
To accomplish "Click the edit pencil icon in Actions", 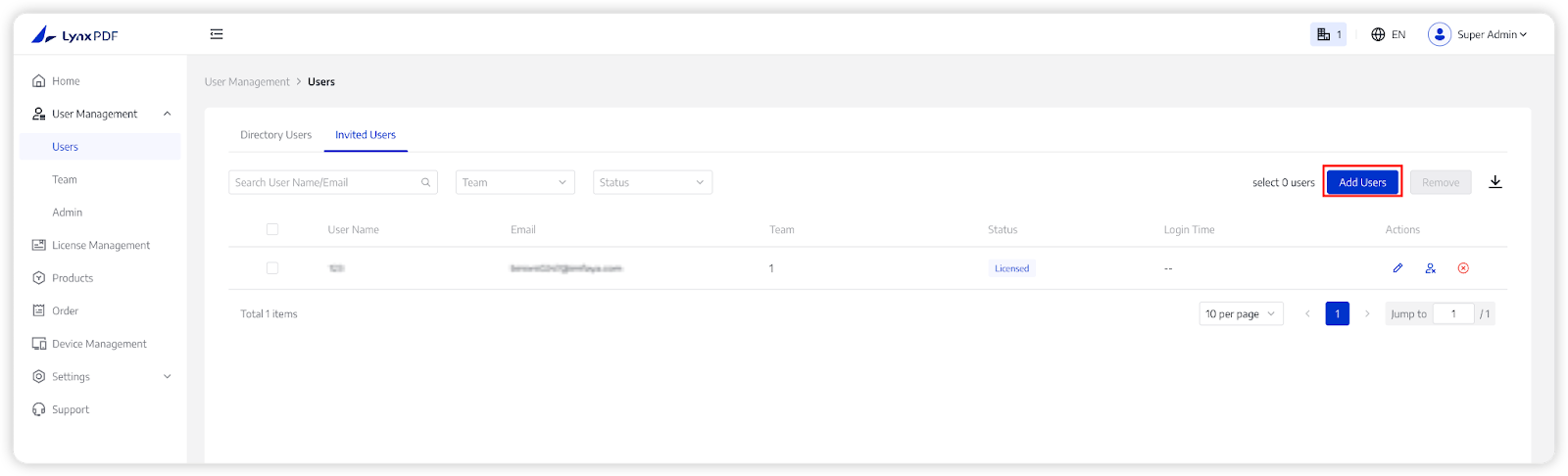I will click(x=1397, y=268).
